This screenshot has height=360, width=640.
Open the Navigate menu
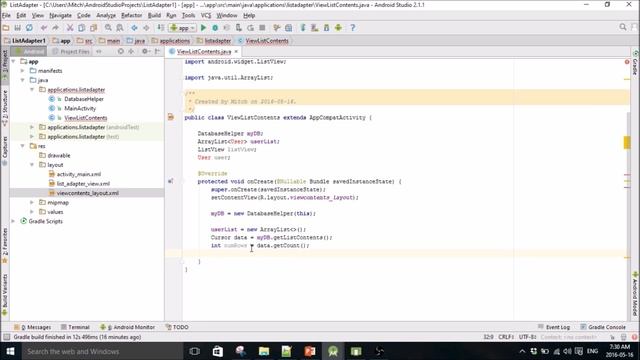click(60, 16)
